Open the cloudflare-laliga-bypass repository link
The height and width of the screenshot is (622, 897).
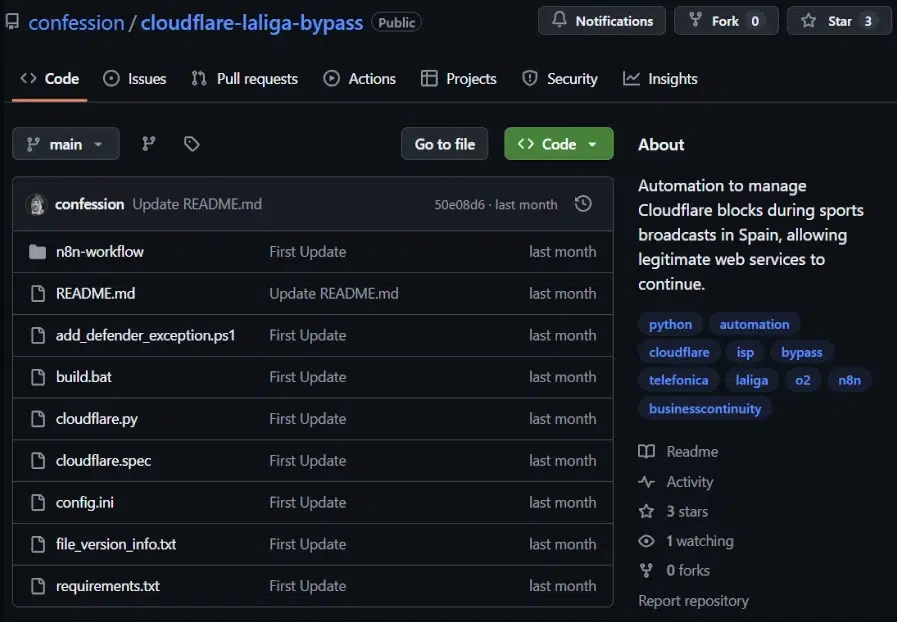tap(252, 22)
